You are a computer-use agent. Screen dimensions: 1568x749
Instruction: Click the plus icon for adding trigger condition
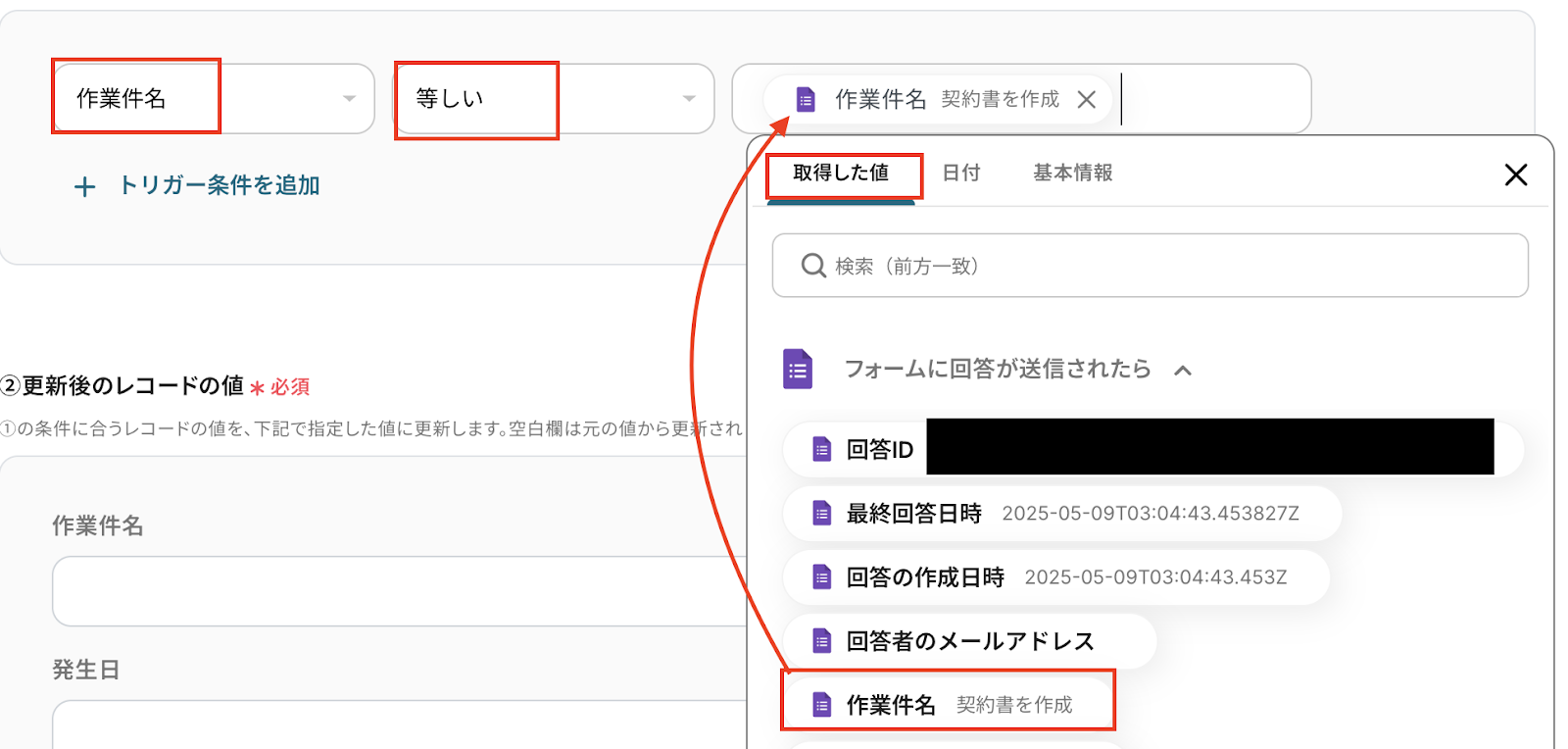85,186
